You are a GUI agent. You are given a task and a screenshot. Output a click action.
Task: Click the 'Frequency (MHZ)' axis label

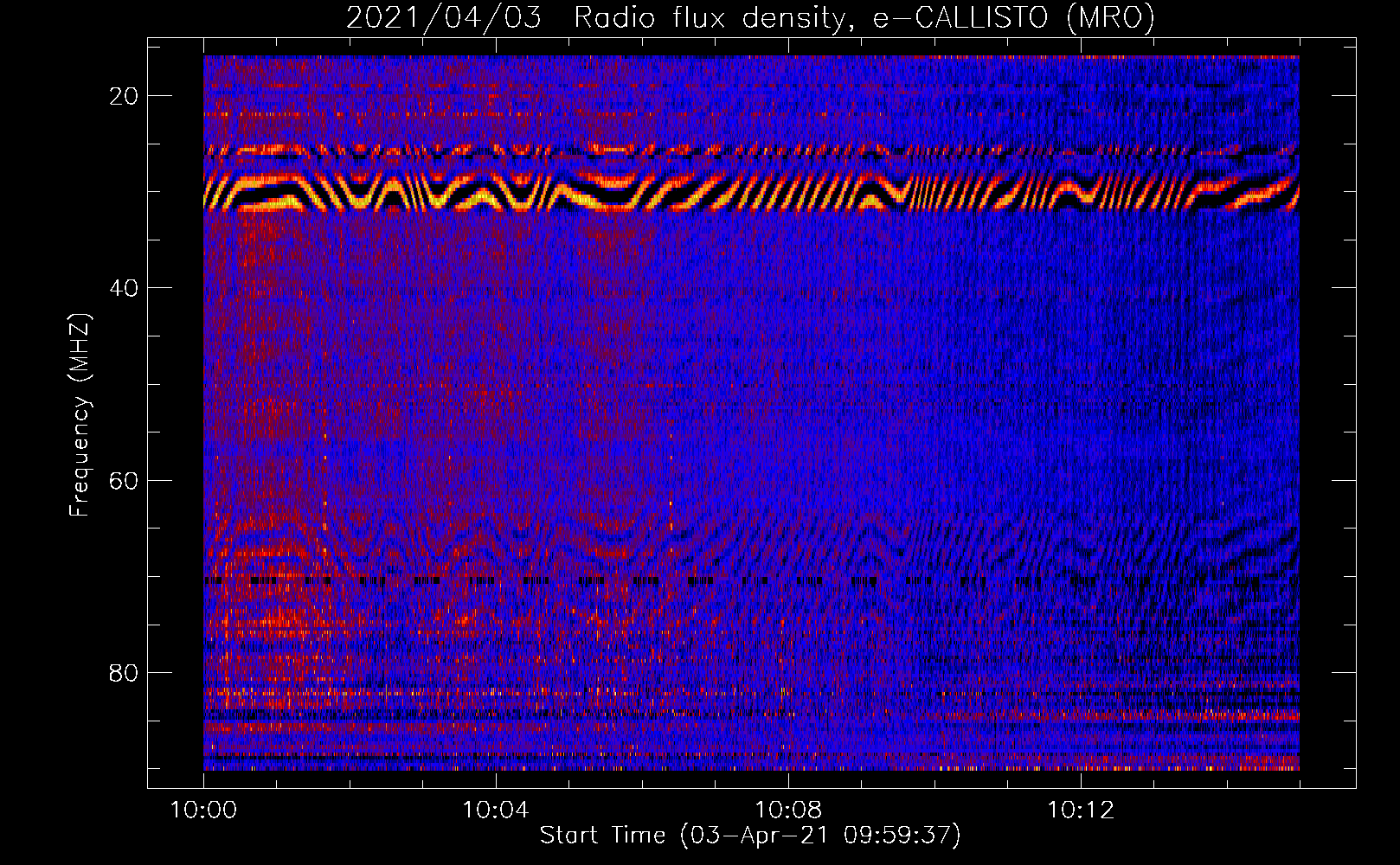[80, 415]
